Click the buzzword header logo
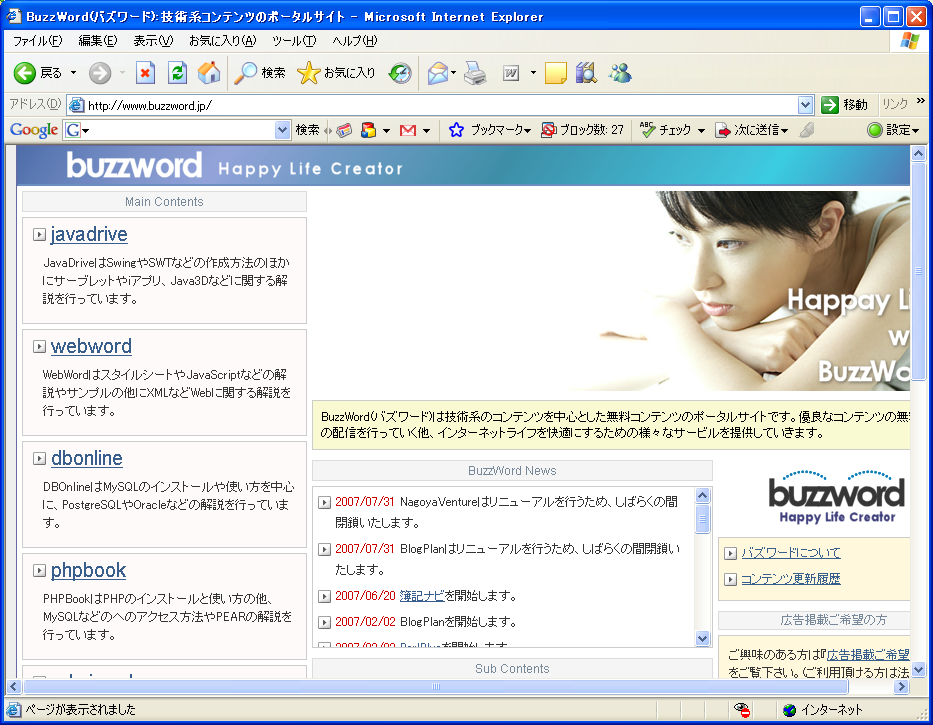 (x=134, y=165)
